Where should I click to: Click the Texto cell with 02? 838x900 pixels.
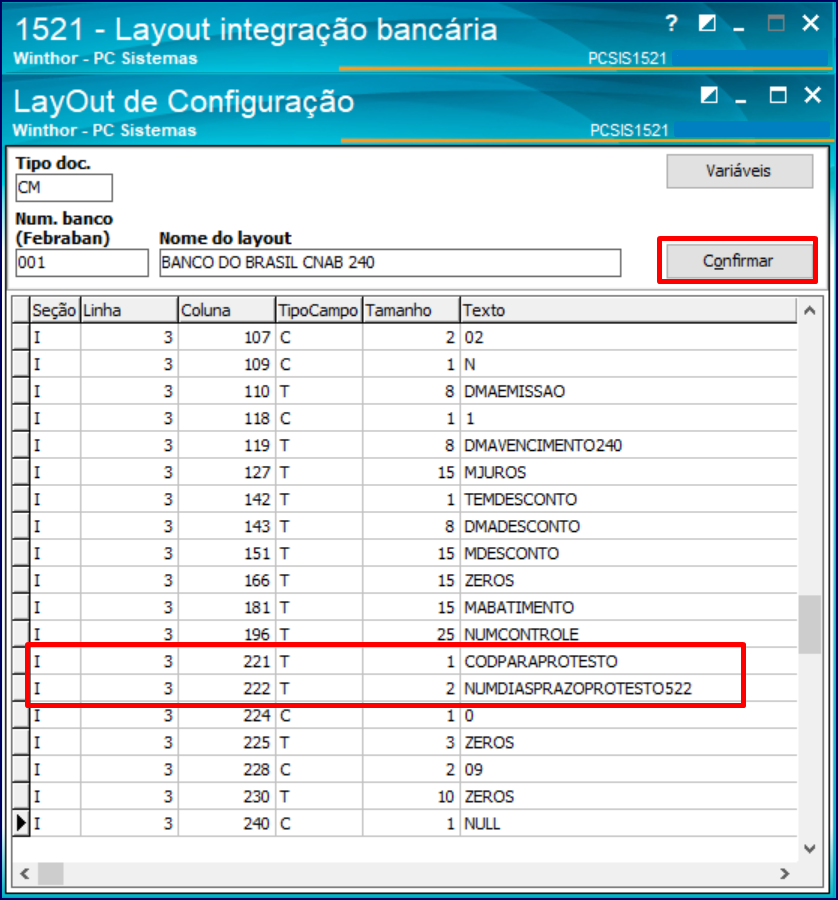coord(628,338)
